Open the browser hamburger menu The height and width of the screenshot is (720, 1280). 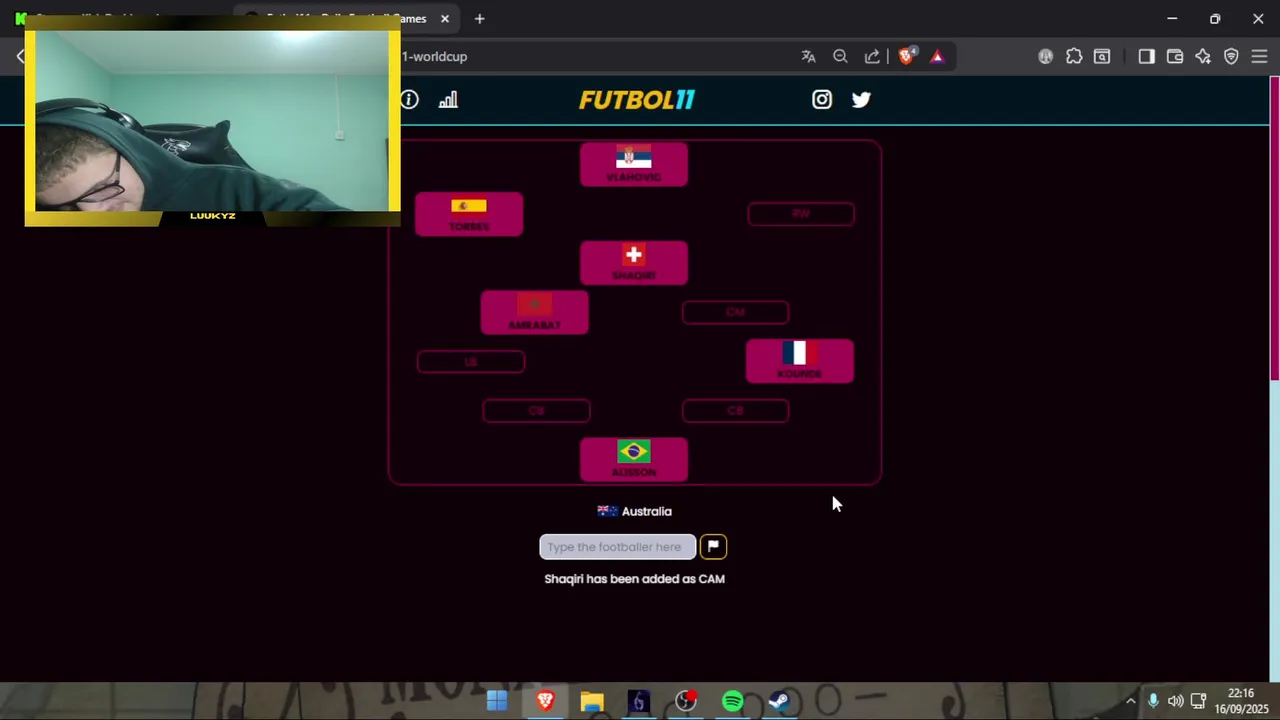point(1259,56)
